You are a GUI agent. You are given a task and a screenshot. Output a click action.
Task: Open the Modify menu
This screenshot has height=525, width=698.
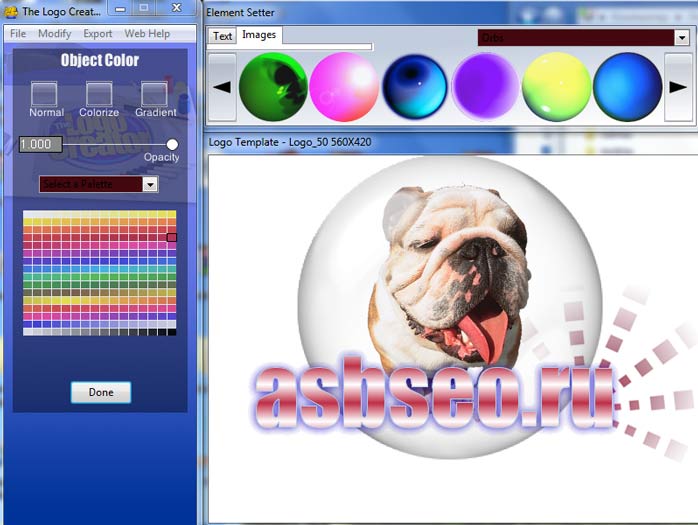pyautogui.click(x=54, y=33)
